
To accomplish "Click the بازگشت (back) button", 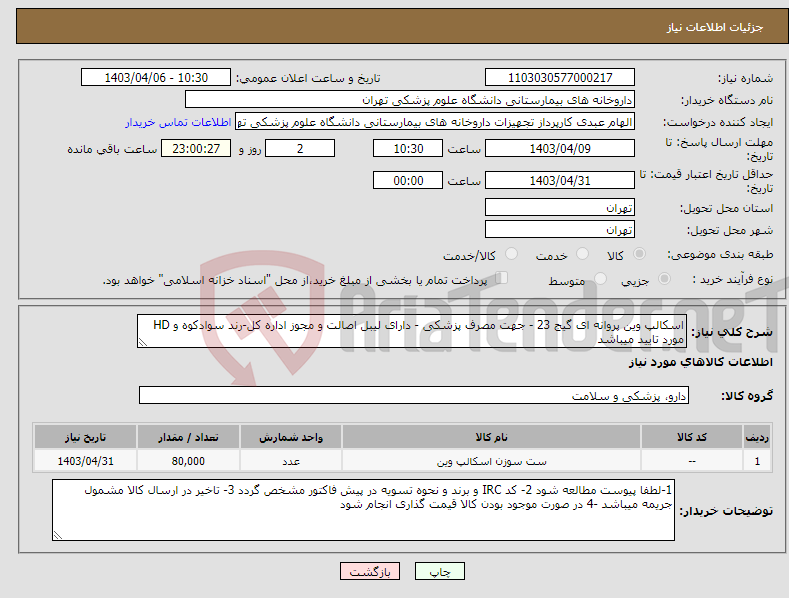I will (x=370, y=571).
